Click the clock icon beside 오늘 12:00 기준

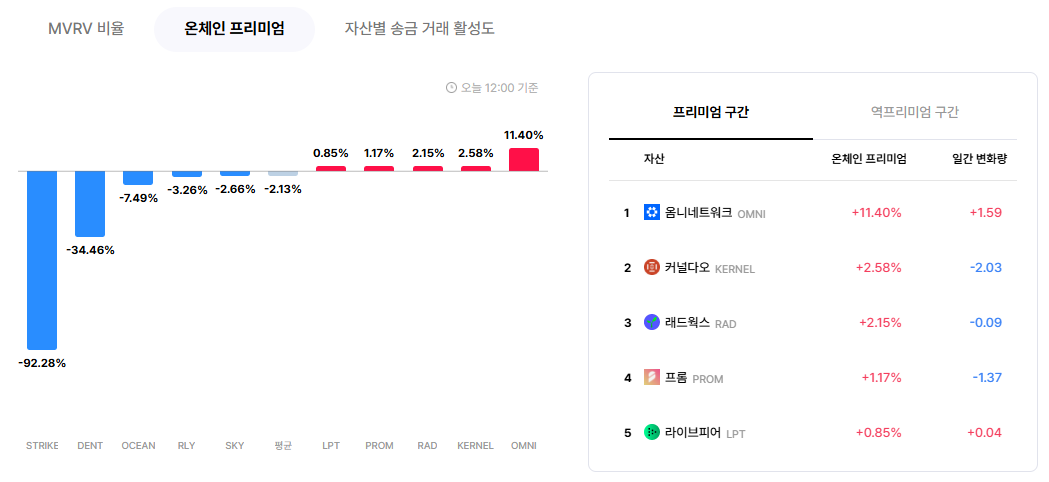click(451, 88)
